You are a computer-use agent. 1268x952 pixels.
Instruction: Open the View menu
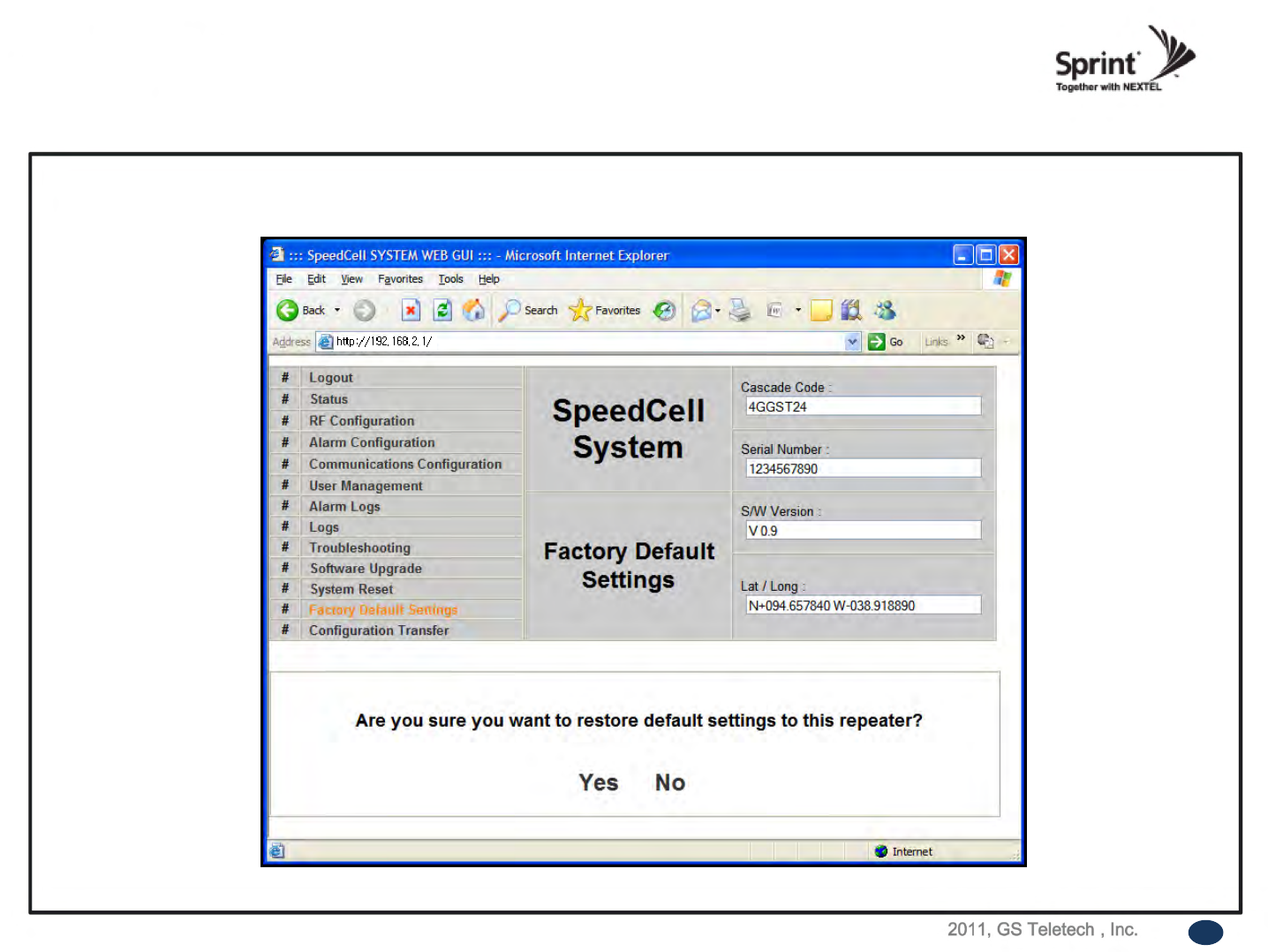tap(351, 279)
